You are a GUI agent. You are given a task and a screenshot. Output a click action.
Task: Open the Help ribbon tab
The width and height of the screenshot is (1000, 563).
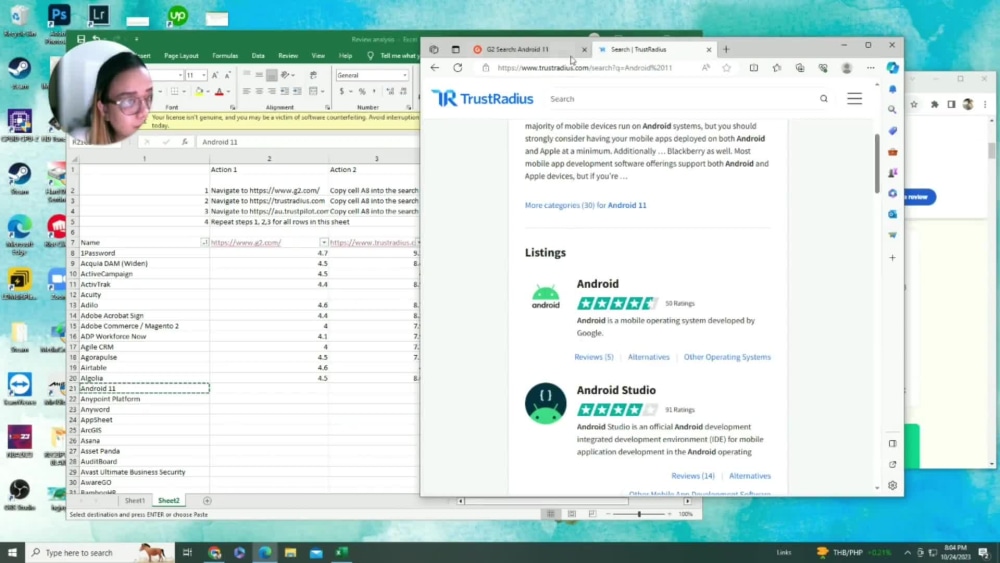point(345,56)
